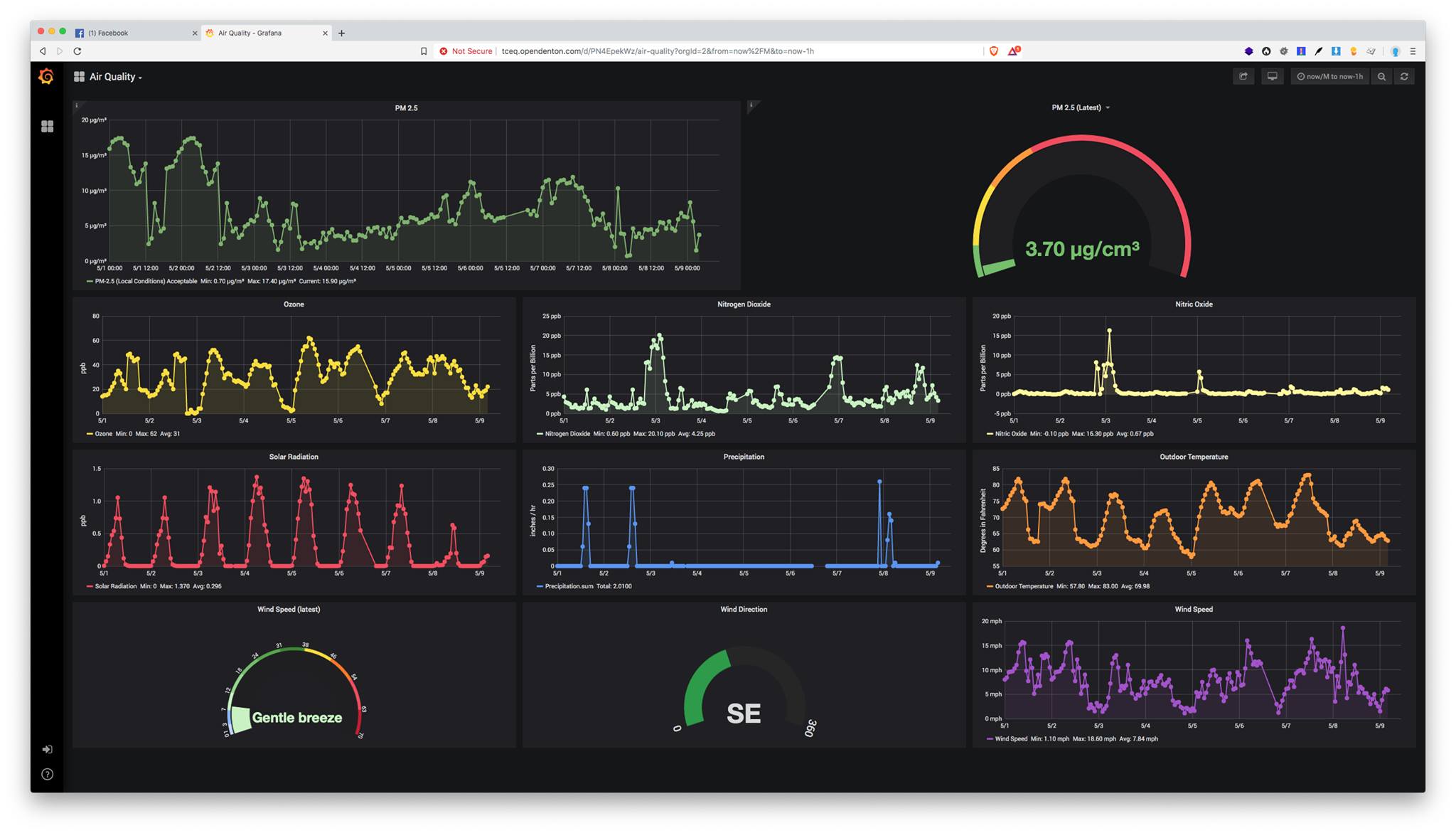Click the share dashboard icon

(1243, 76)
